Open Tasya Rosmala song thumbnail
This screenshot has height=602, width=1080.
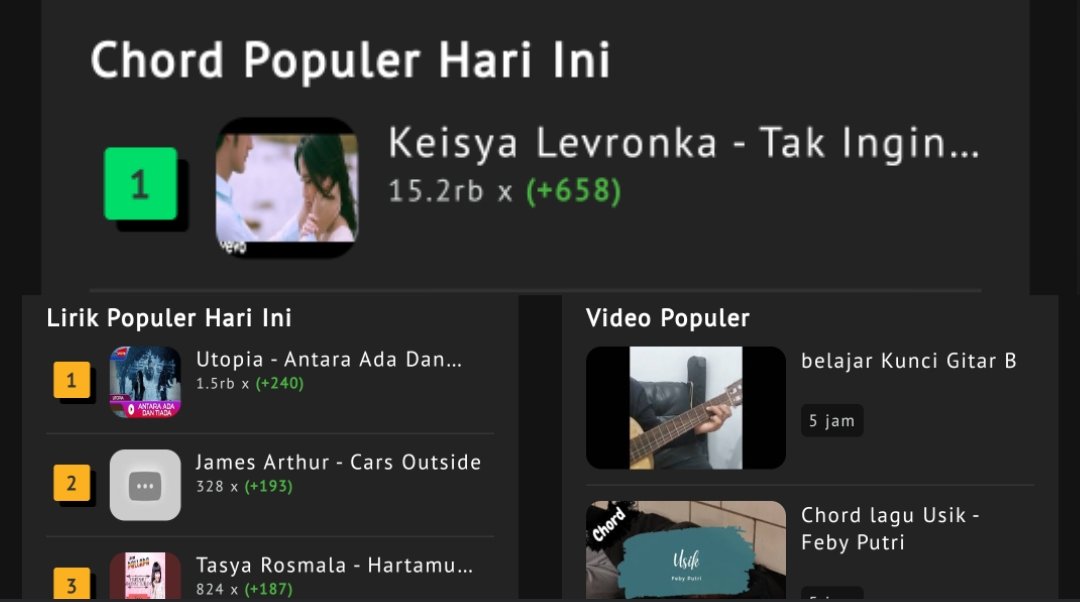(x=145, y=577)
